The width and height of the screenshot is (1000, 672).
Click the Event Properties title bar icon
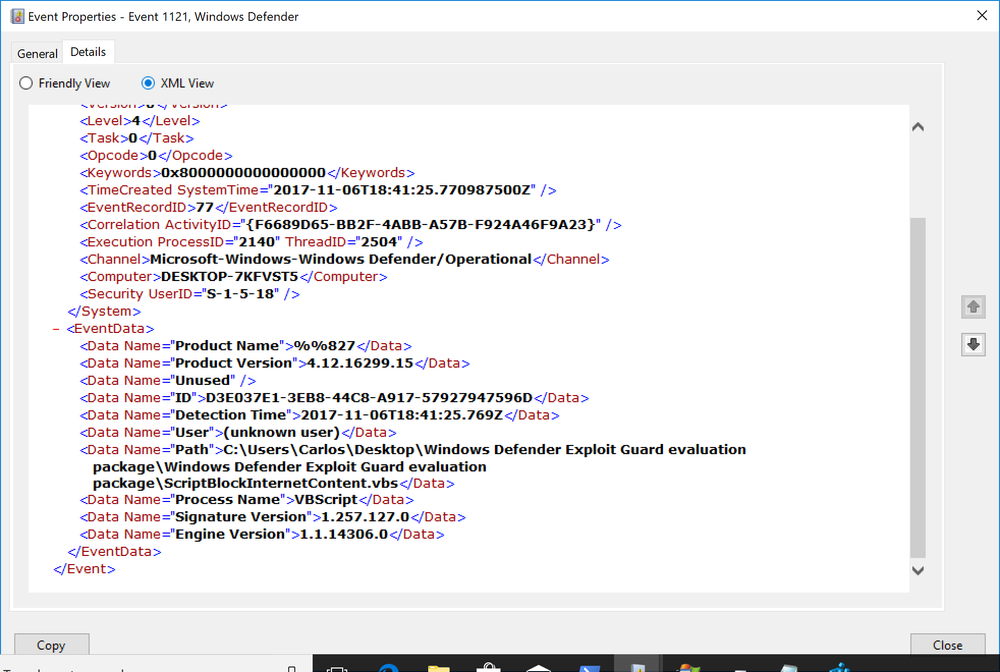click(17, 17)
